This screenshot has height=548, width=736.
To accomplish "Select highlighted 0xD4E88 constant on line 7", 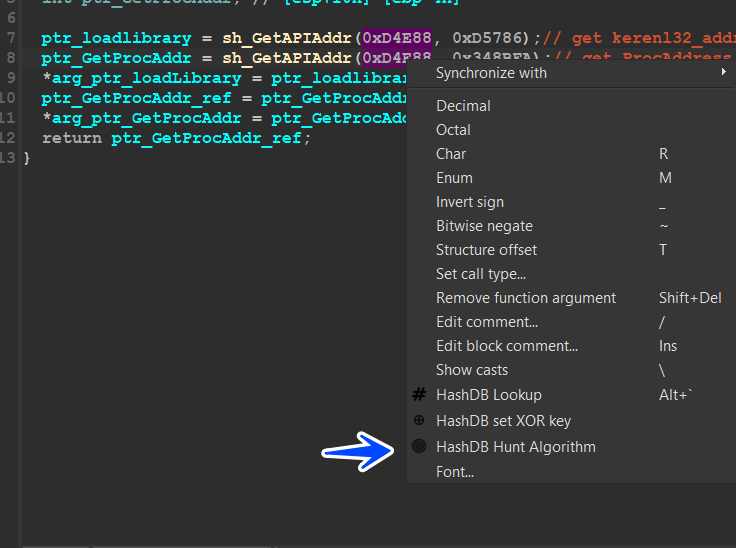I will click(x=397, y=38).
